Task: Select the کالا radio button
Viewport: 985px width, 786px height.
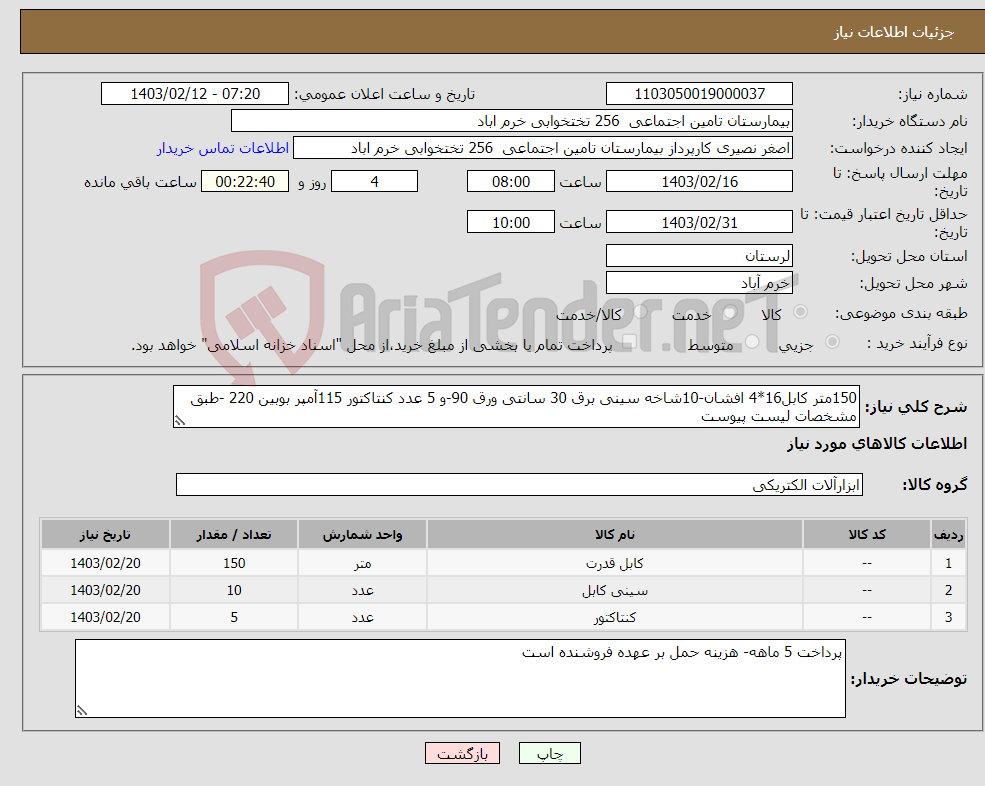Action: tap(800, 312)
